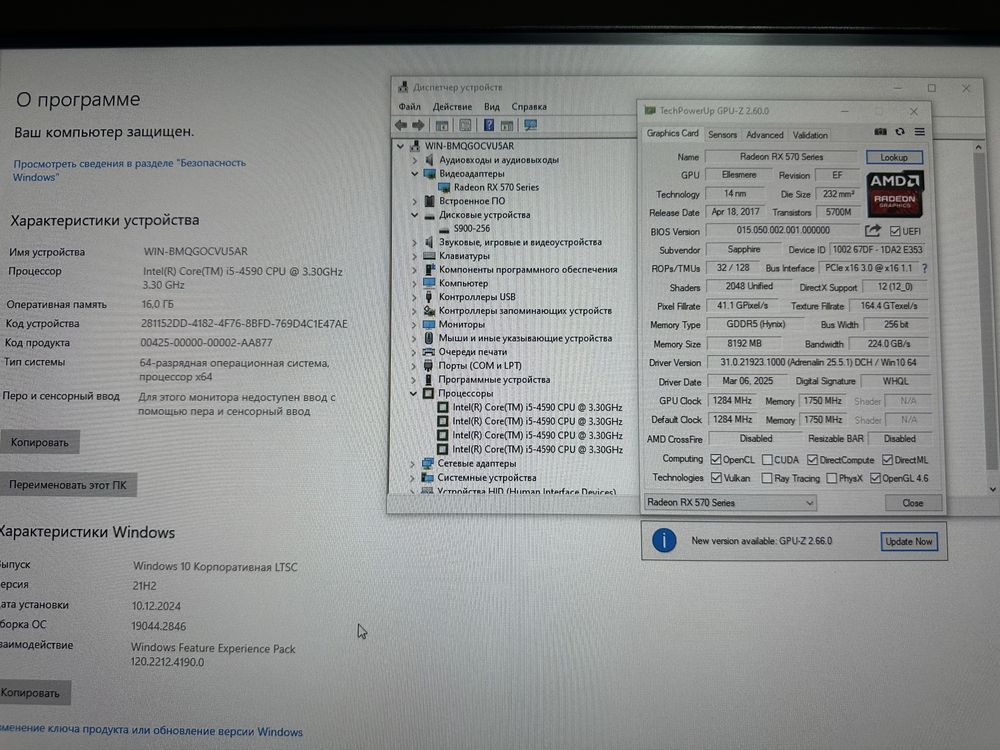1000x750 pixels.
Task: Click the Lookup button in GPU-Z
Action: click(x=894, y=157)
